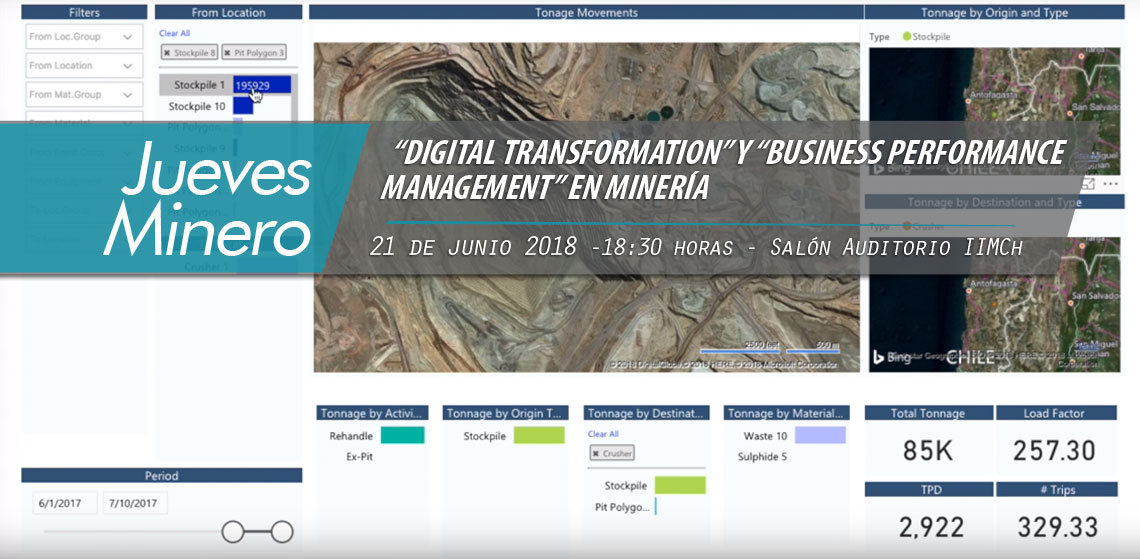Screen dimensions: 1140x559
Task: Click the Total Tonnage value 85K
Action: tap(928, 451)
